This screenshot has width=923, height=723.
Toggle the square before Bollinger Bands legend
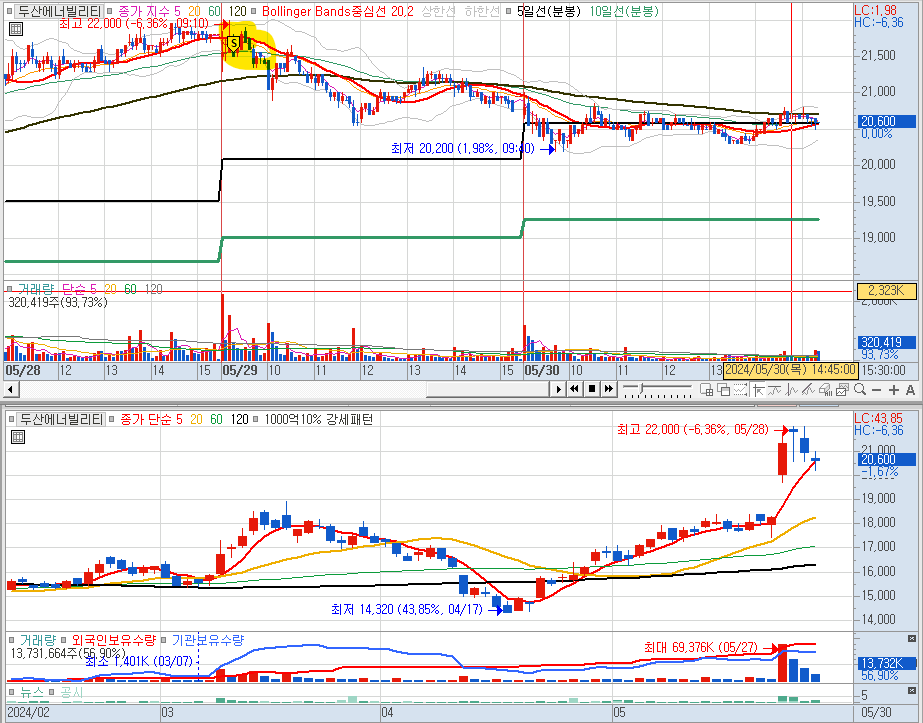(x=254, y=11)
